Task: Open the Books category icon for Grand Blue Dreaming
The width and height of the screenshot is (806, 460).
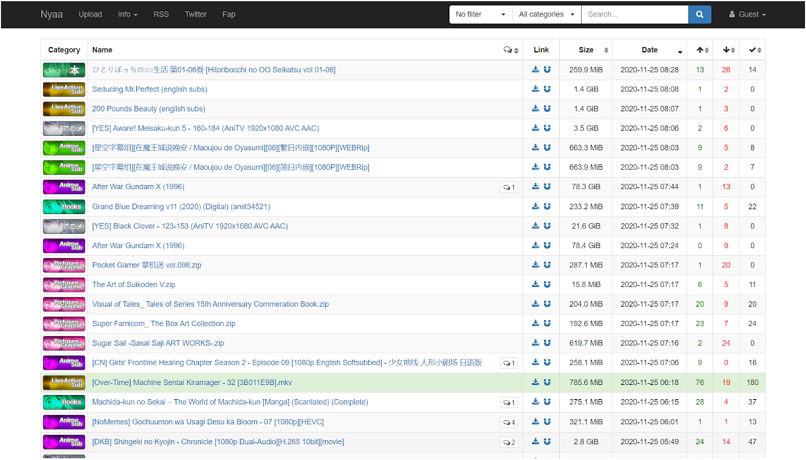Action: click(64, 207)
